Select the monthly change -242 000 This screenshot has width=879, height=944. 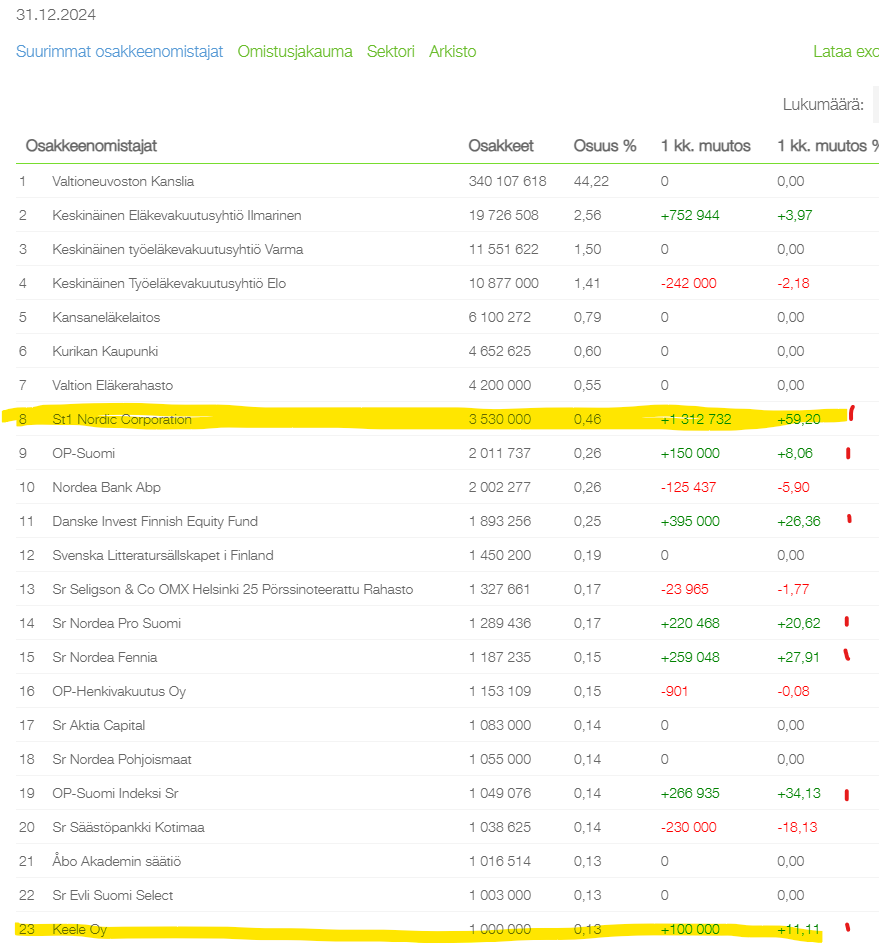pos(689,284)
